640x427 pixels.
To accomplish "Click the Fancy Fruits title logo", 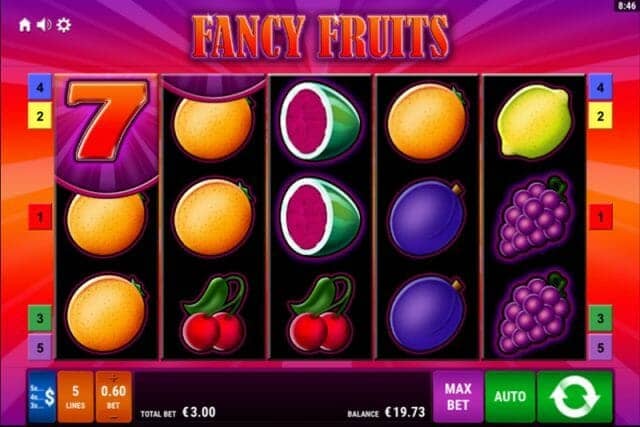I will (x=321, y=38).
